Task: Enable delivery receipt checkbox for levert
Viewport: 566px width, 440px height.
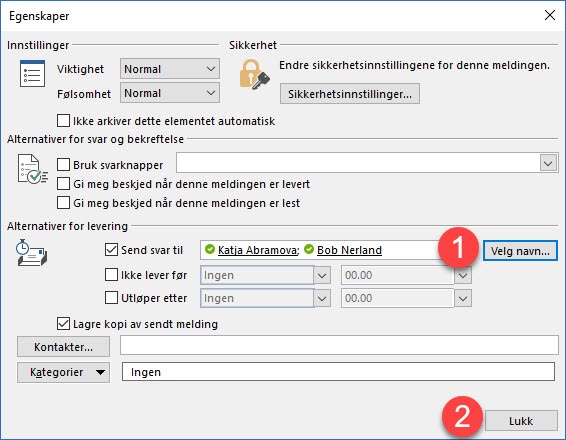Action: point(63,184)
